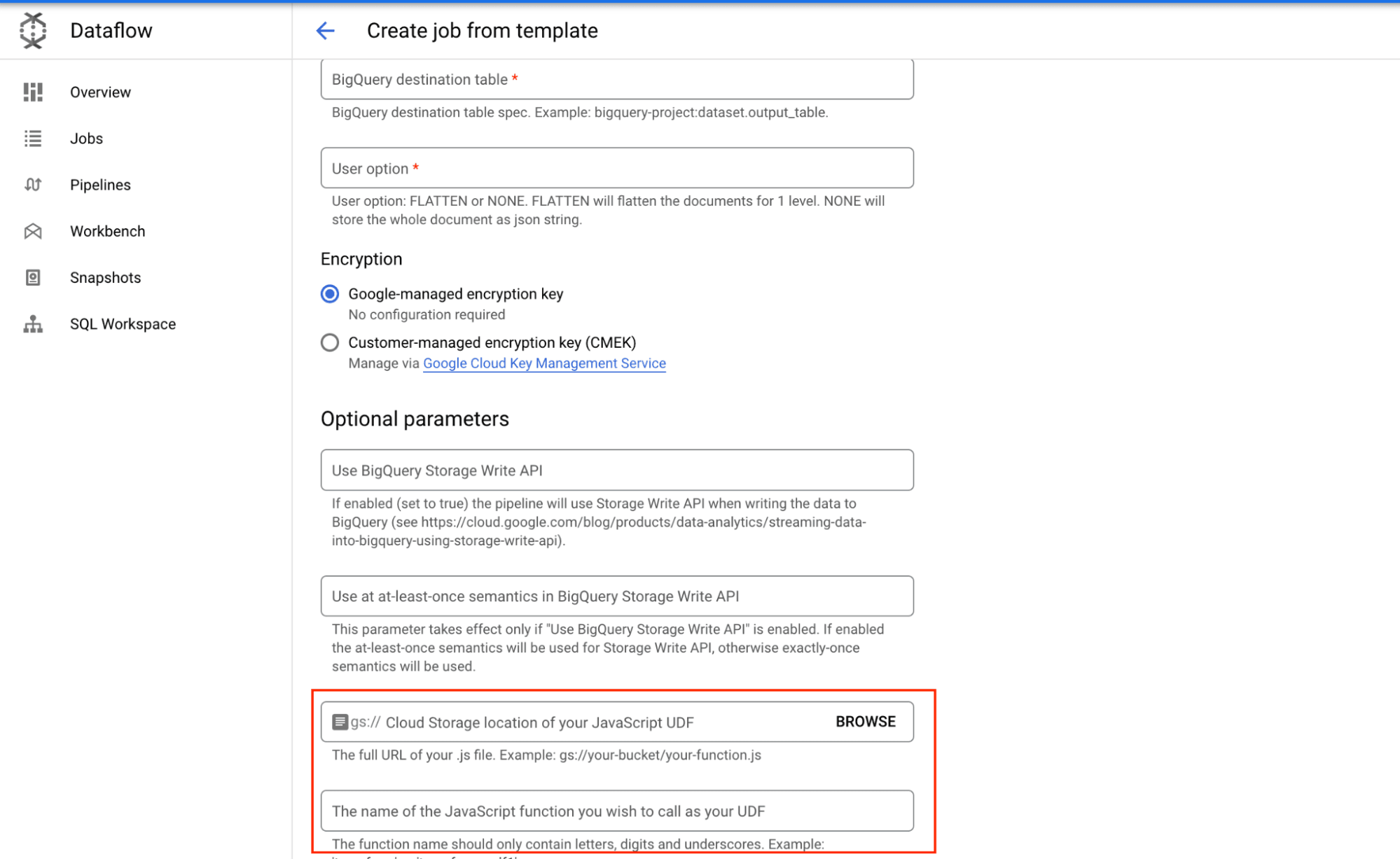Image resolution: width=1400 pixels, height=859 pixels.
Task: Focus the Cloud Storage JavaScript UDF location field
Action: [x=617, y=722]
